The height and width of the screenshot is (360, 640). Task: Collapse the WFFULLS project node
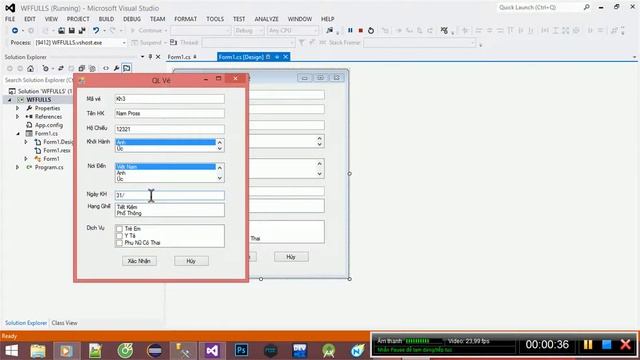tap(9, 100)
